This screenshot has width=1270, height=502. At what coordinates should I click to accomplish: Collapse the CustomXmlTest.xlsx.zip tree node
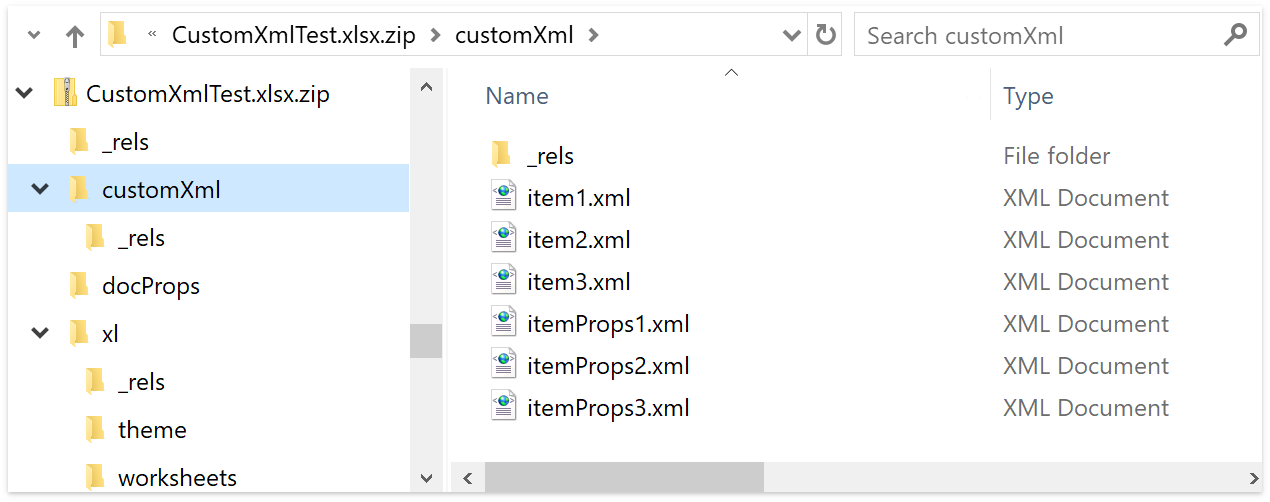25,94
